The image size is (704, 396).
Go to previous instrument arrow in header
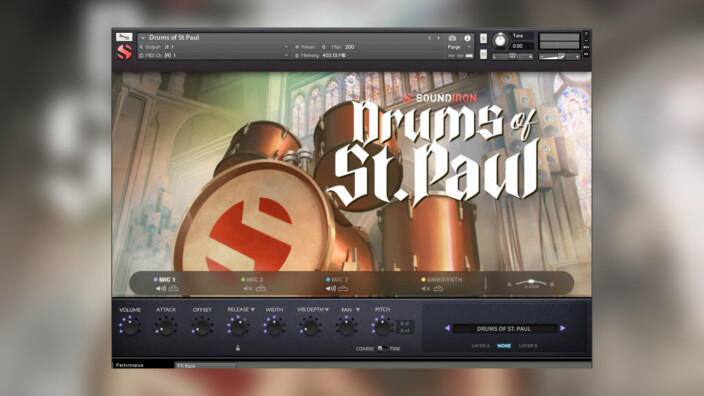(x=430, y=38)
